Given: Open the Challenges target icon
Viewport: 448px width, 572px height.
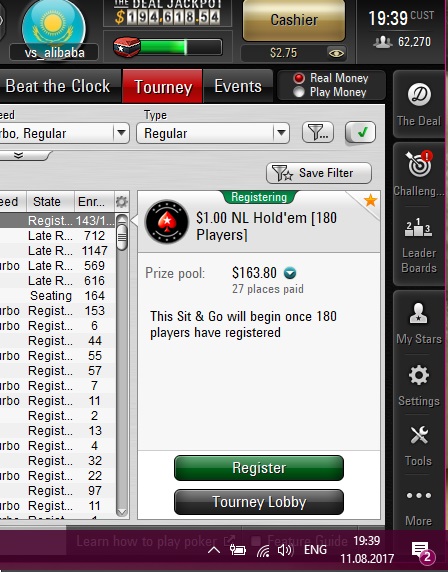Looking at the screenshot, I should point(419,164).
